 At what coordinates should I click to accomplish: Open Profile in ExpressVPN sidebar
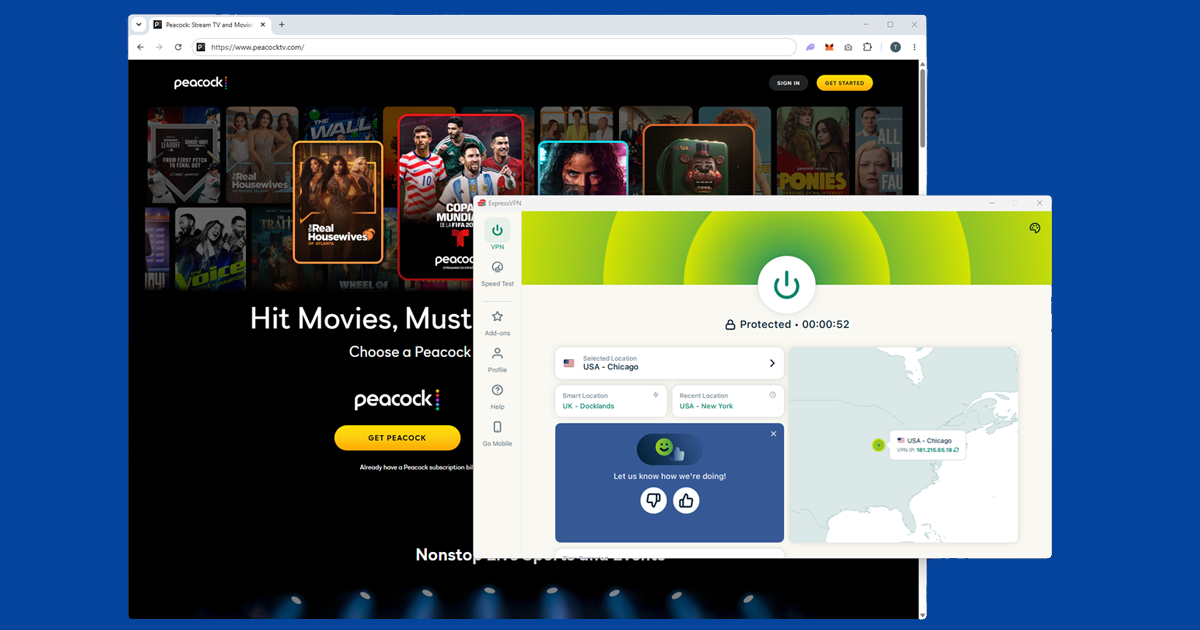pos(497,359)
